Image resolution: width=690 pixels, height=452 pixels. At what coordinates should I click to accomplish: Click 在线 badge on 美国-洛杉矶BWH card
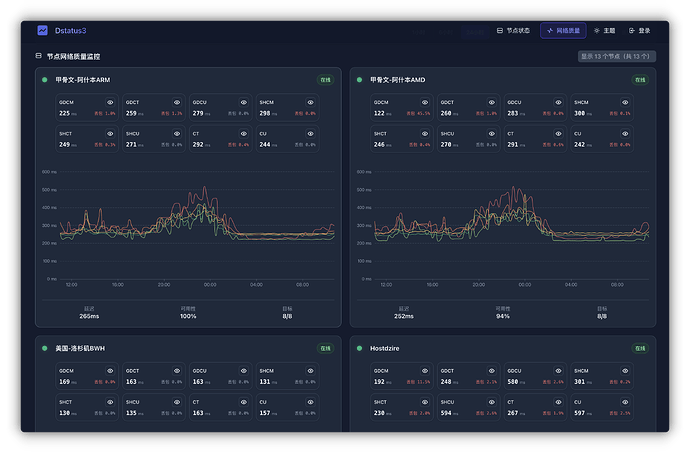coord(325,348)
